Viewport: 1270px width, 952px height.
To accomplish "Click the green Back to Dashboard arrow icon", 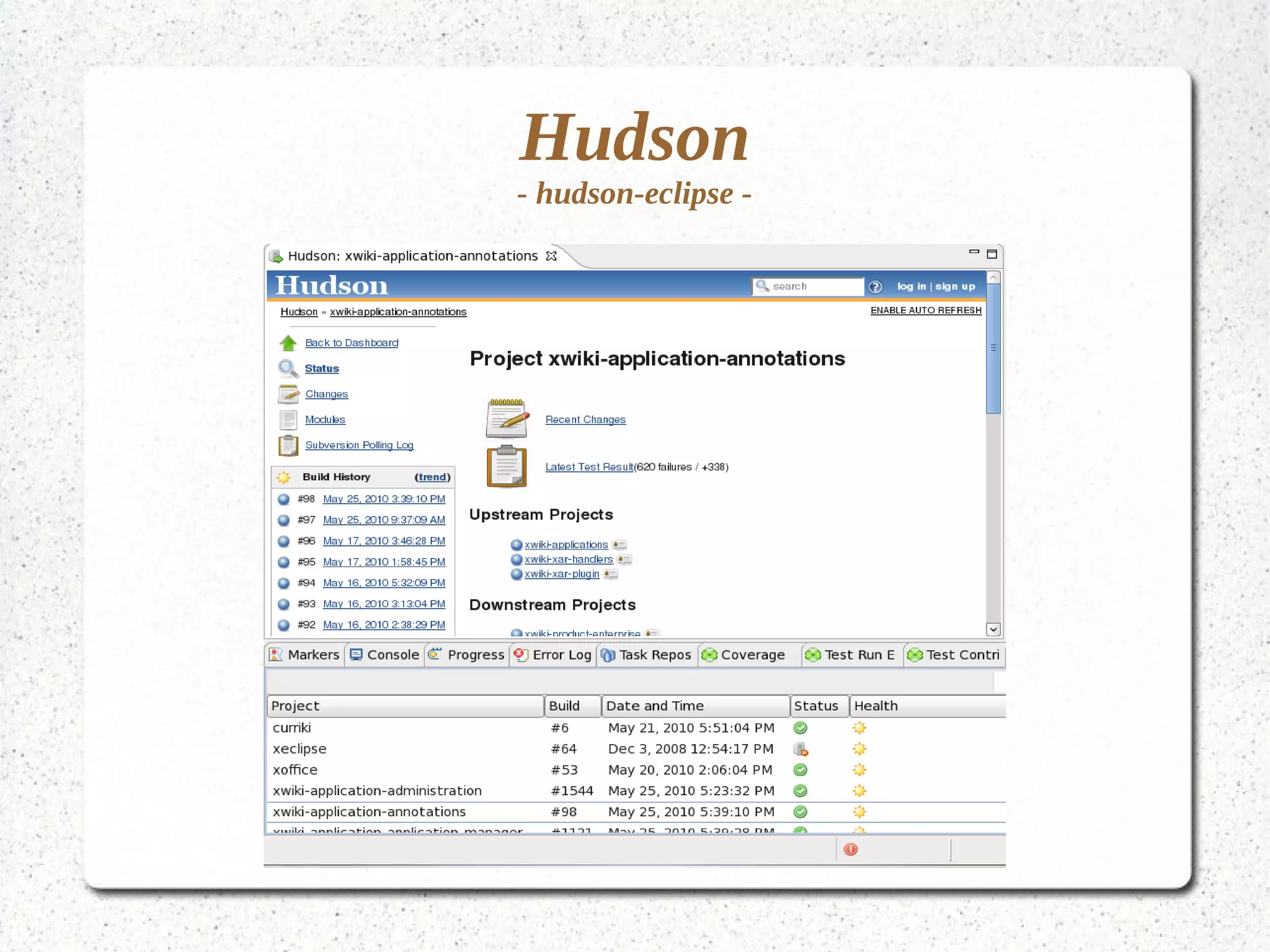I will click(288, 343).
